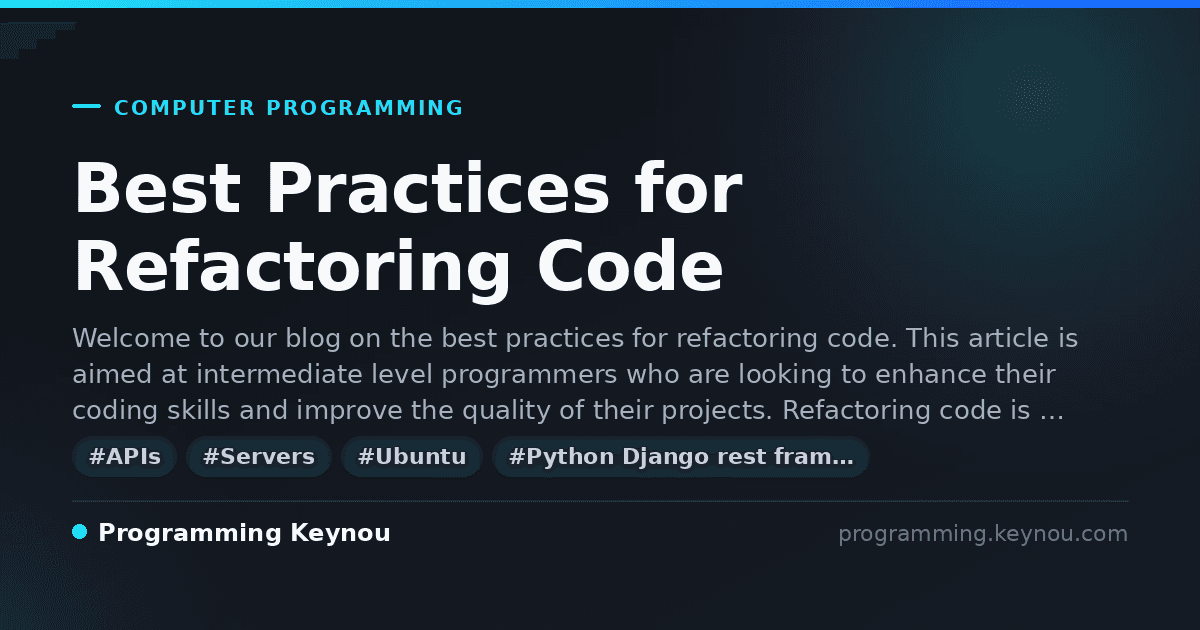1200x630 pixels.
Task: Select the #Ubuntu tag
Action: coord(412,457)
